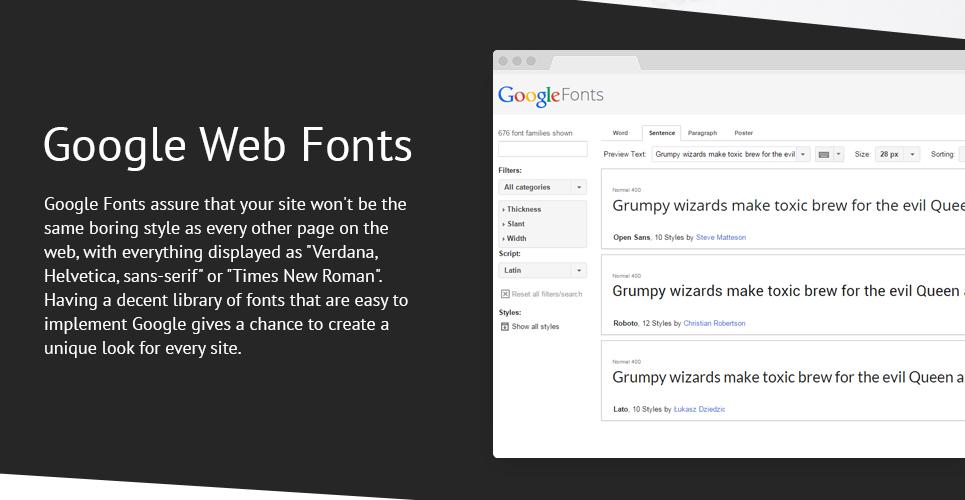The width and height of the screenshot is (965, 500).
Task: Expand the Width filter
Action: 515,238
